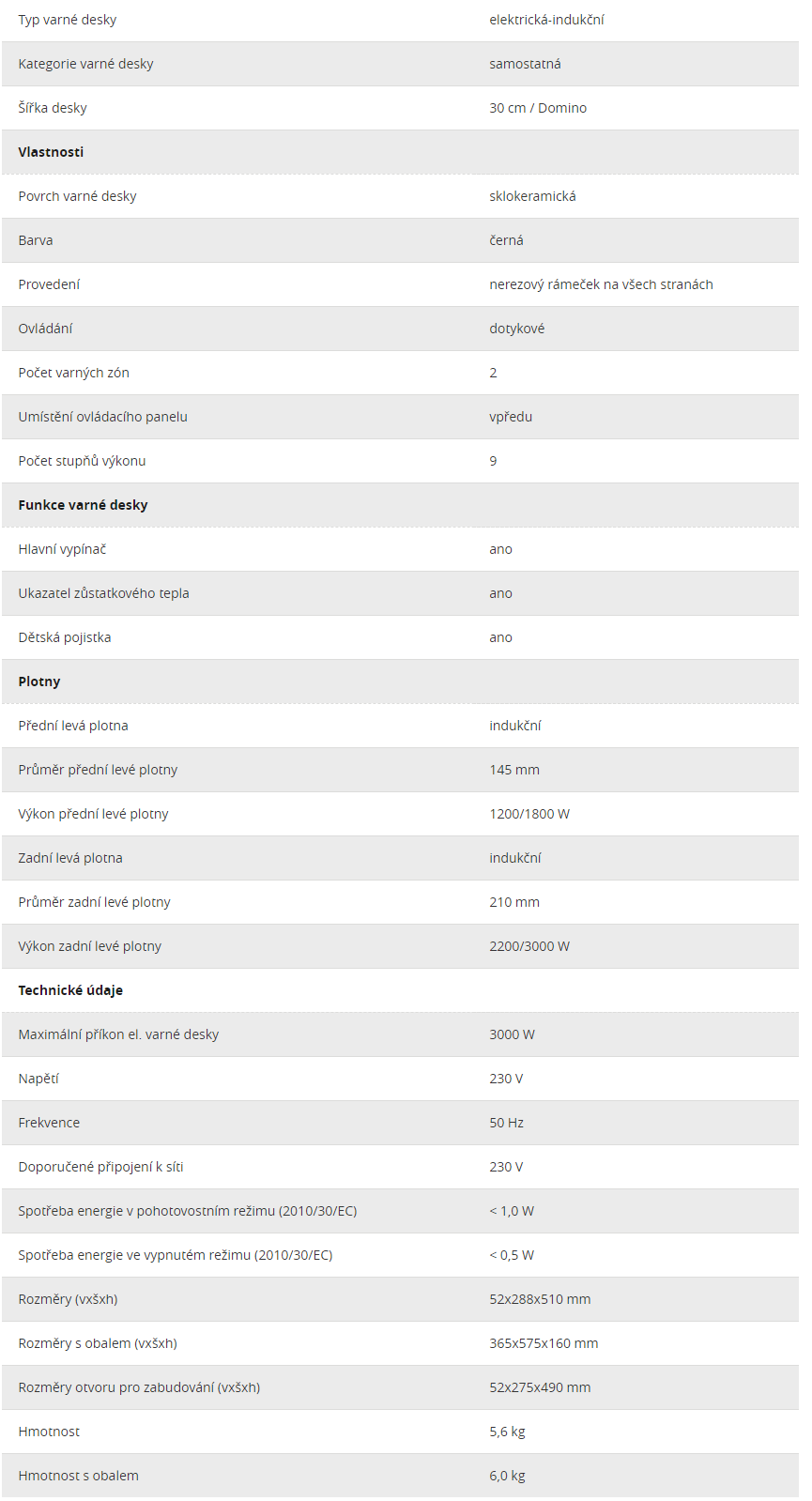Click the Průměr zadní levé plotny label
The height and width of the screenshot is (1501, 812).
click(x=94, y=902)
